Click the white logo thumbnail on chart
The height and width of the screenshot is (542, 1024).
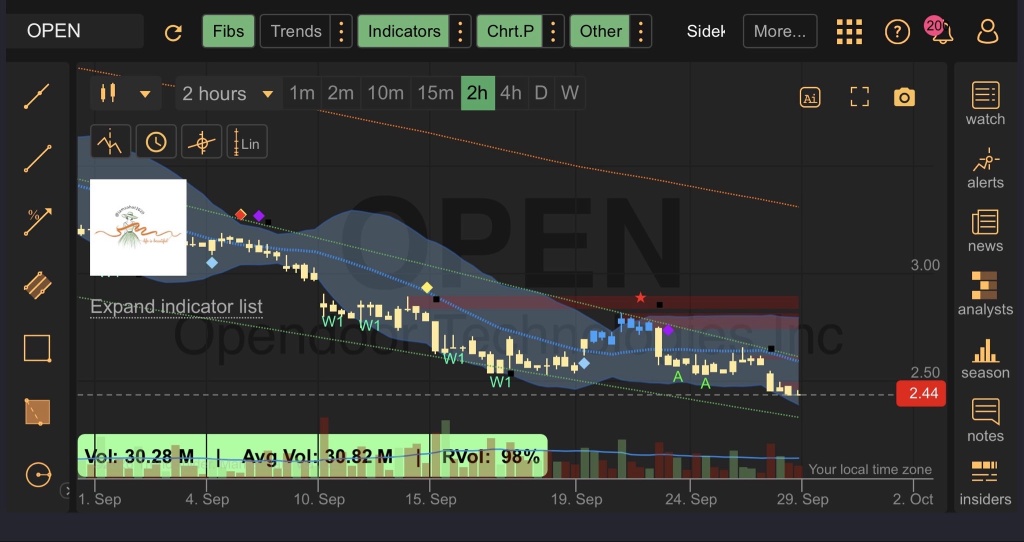click(x=138, y=227)
